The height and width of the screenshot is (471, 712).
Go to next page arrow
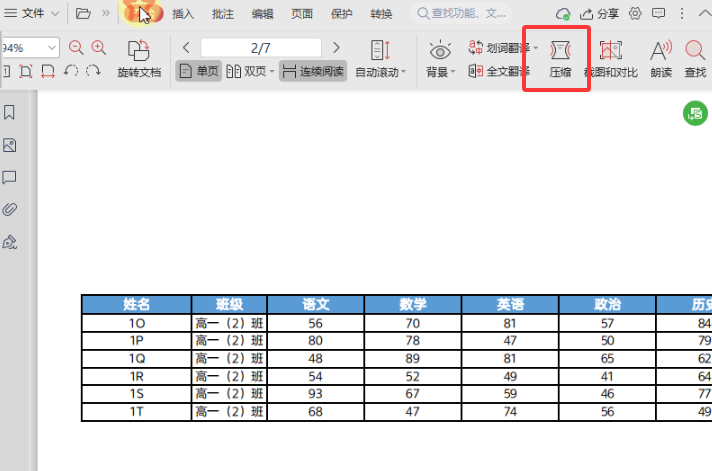pyautogui.click(x=336, y=48)
